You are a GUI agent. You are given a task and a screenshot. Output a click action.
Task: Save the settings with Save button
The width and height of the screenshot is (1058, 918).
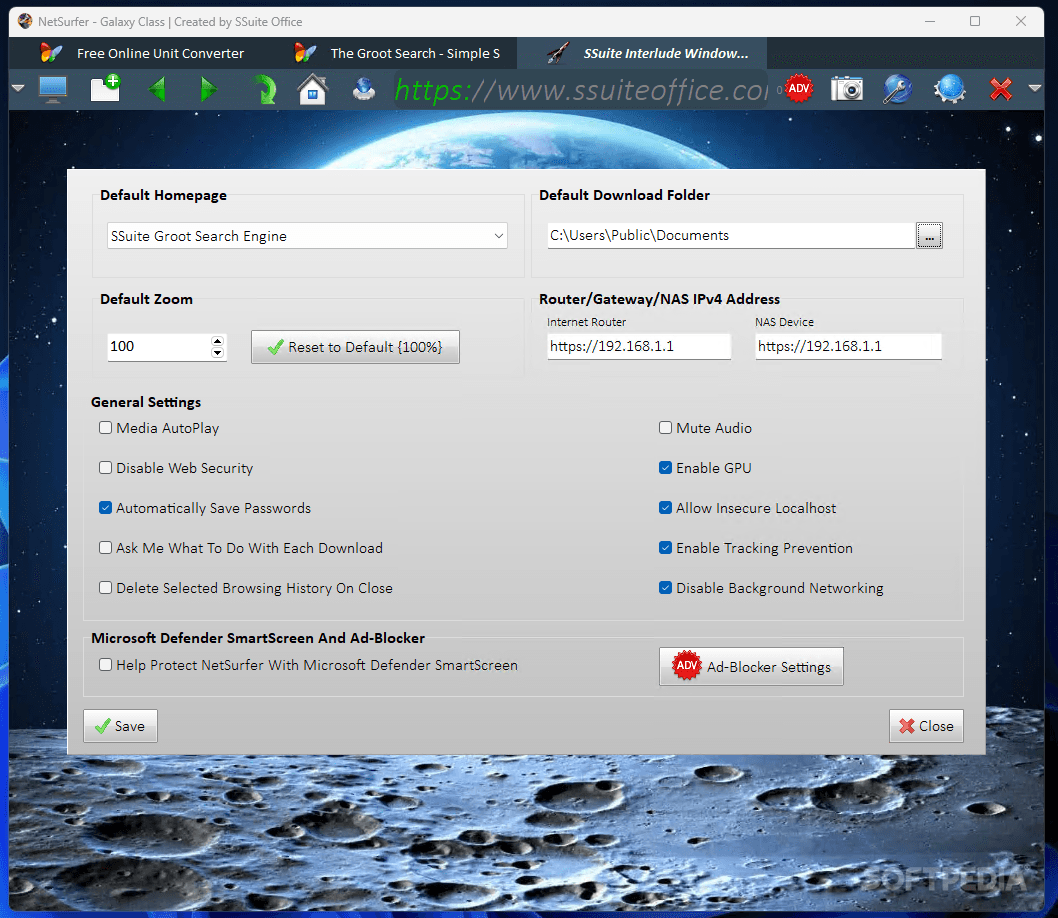pyautogui.click(x=120, y=726)
